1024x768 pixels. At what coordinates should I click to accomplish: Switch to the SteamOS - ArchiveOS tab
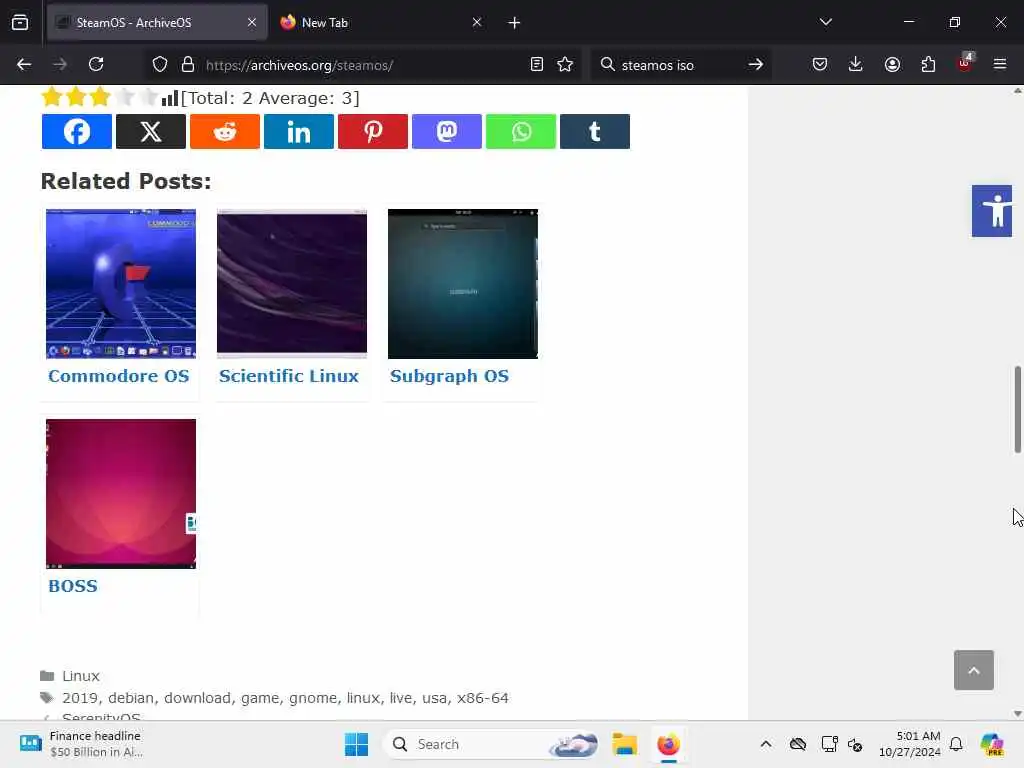point(157,23)
